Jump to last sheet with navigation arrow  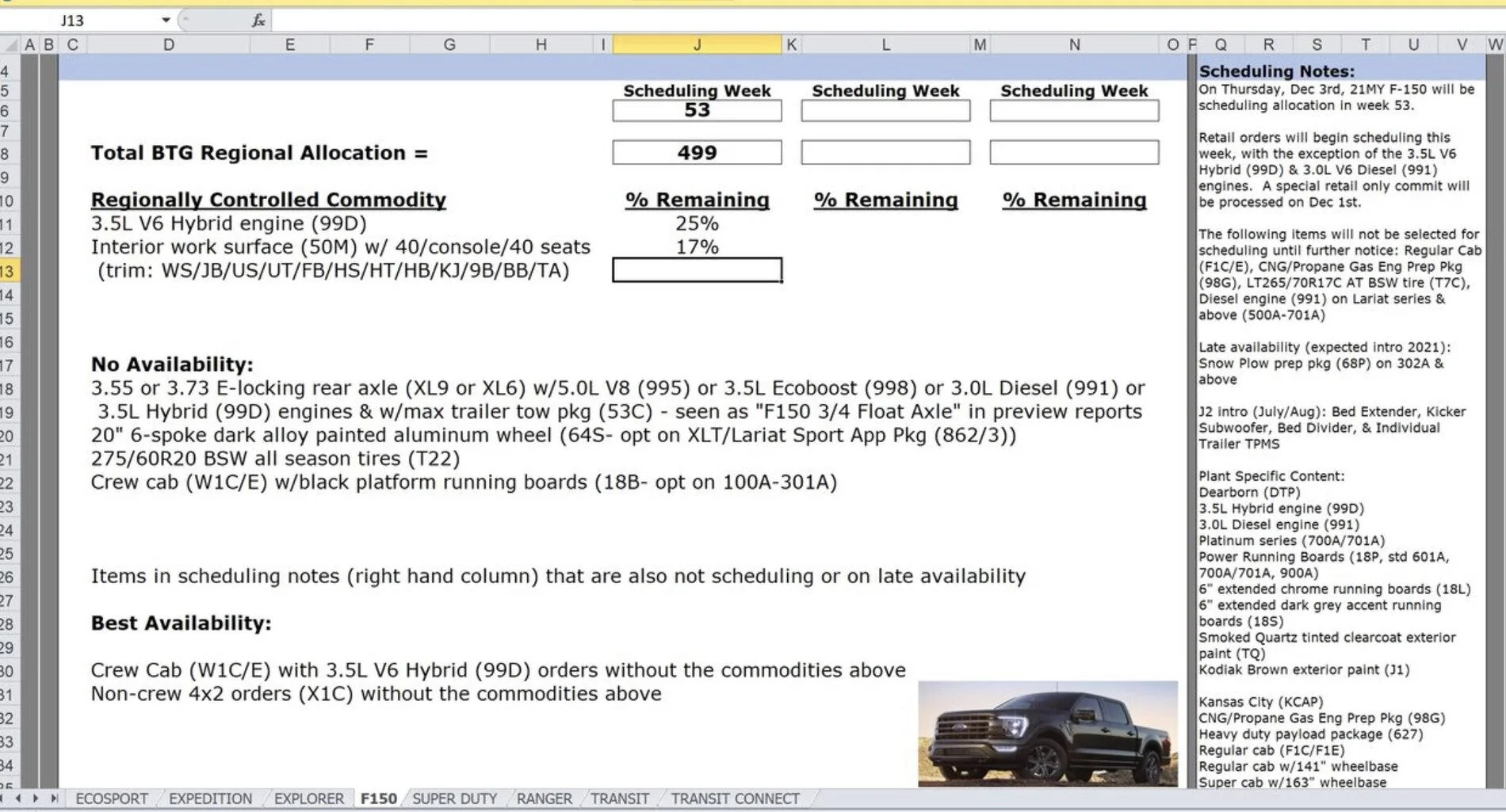click(x=54, y=799)
